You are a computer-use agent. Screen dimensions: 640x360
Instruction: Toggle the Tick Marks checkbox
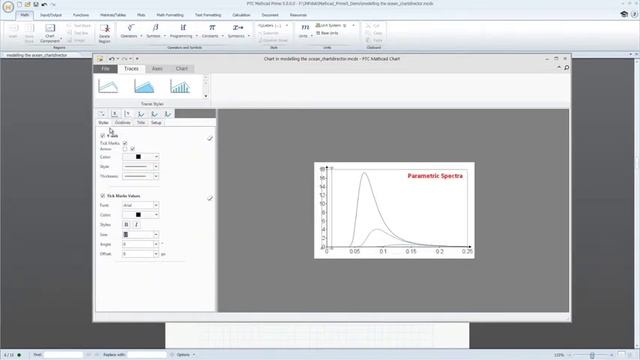[x=125, y=143]
